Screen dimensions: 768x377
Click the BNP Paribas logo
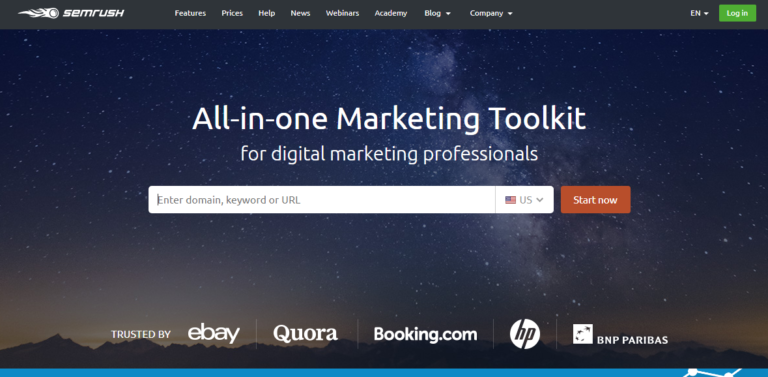(620, 334)
